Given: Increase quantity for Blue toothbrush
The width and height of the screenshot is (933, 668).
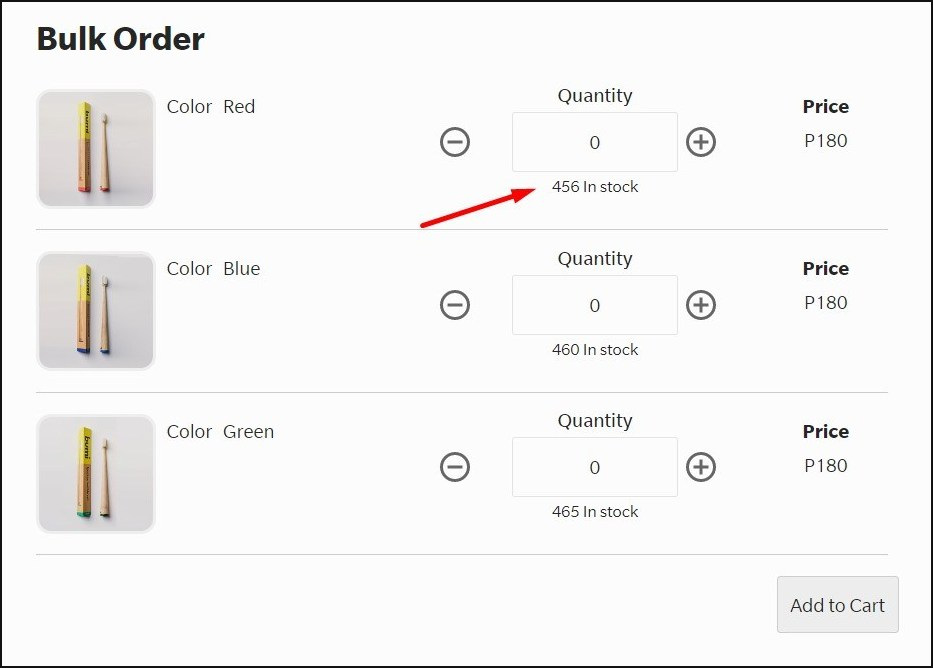Looking at the screenshot, I should click(x=701, y=305).
